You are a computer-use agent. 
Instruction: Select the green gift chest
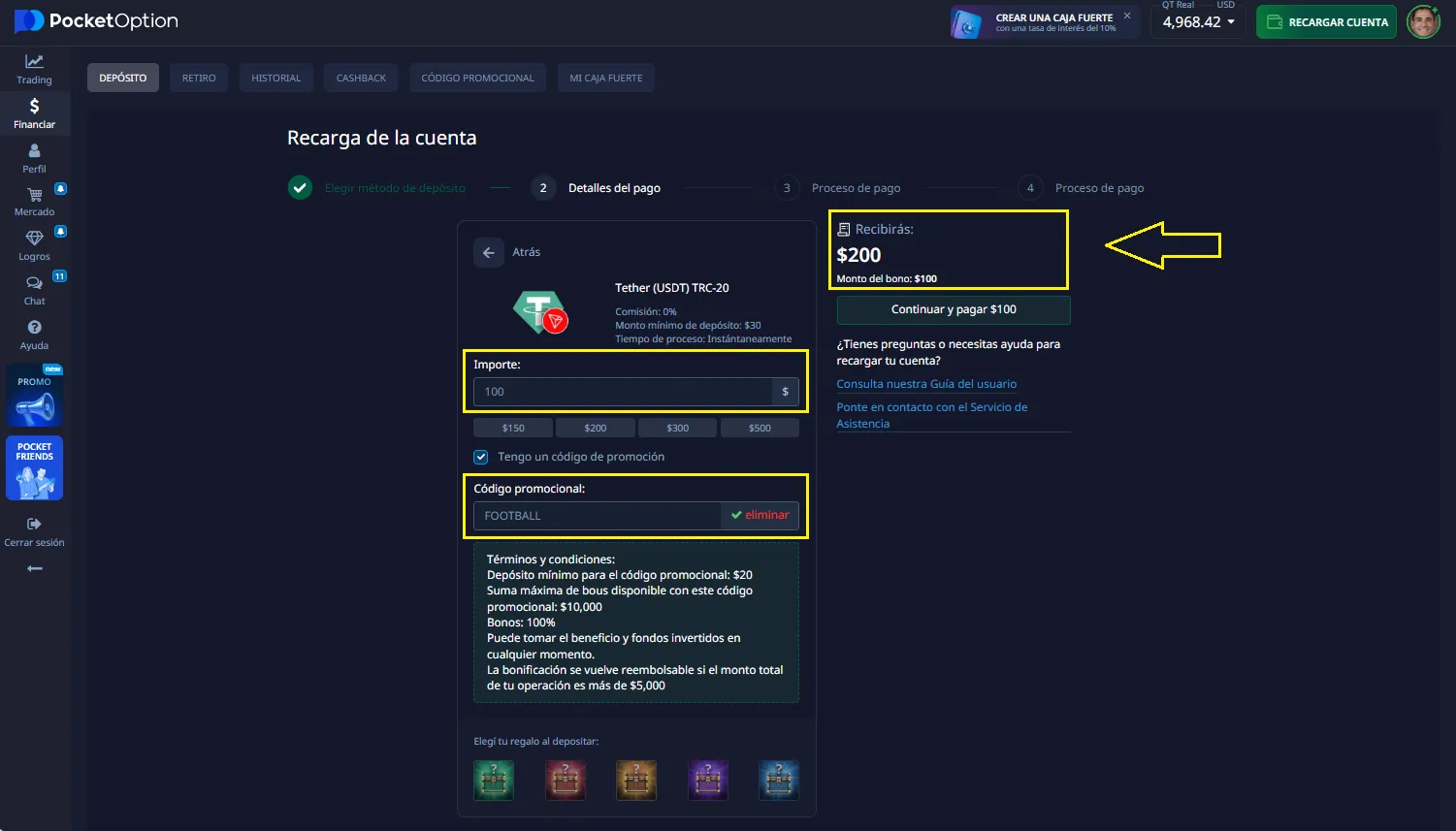coord(494,780)
